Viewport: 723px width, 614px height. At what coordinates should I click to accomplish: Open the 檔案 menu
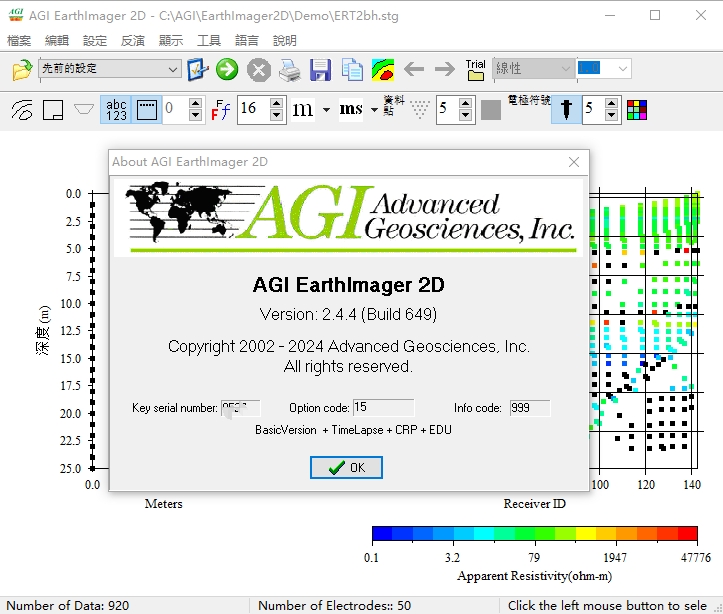(19, 41)
